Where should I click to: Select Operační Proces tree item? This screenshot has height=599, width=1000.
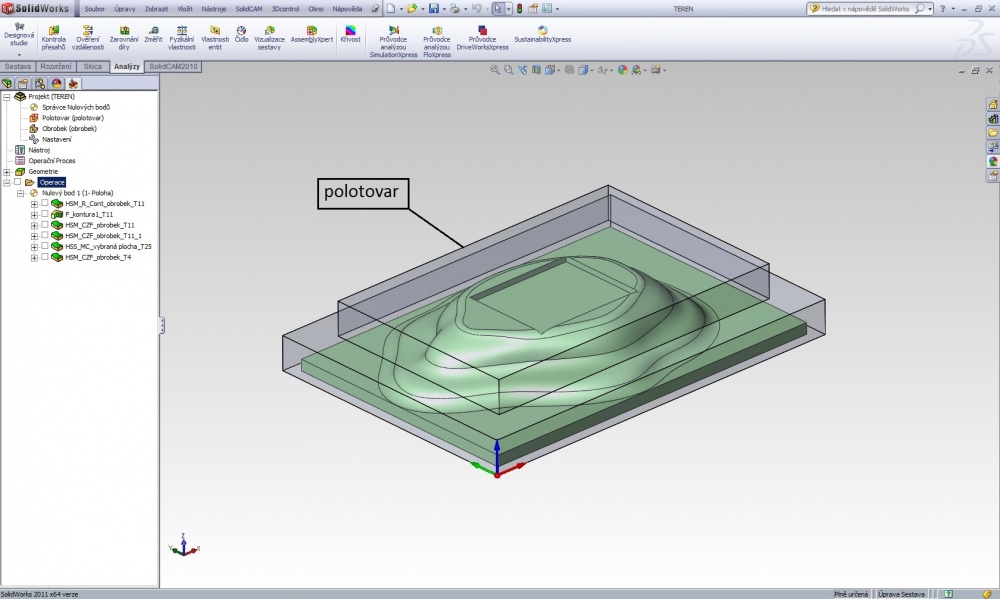coord(52,161)
